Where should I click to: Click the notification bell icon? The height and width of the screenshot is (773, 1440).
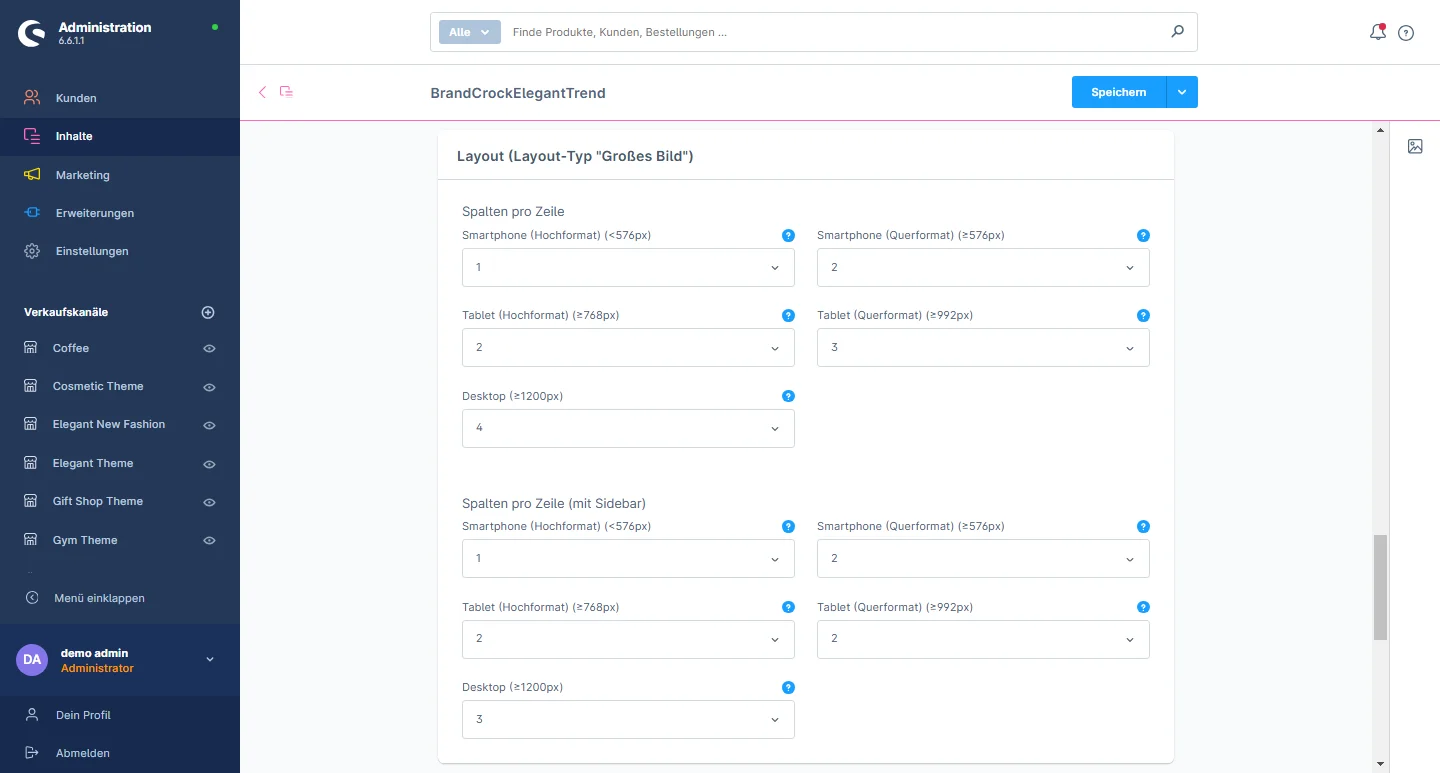(1377, 32)
